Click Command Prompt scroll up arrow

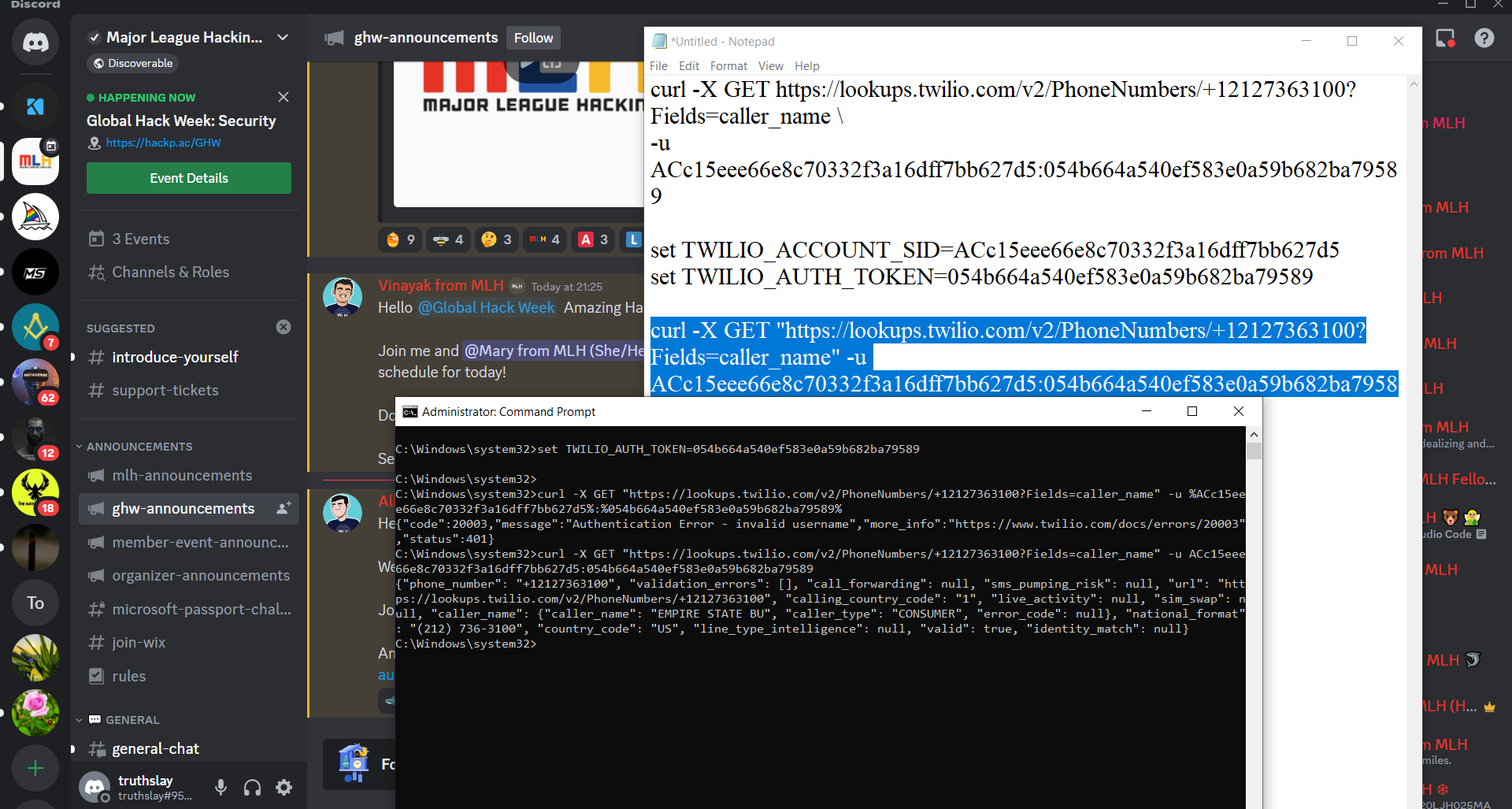[x=1254, y=434]
